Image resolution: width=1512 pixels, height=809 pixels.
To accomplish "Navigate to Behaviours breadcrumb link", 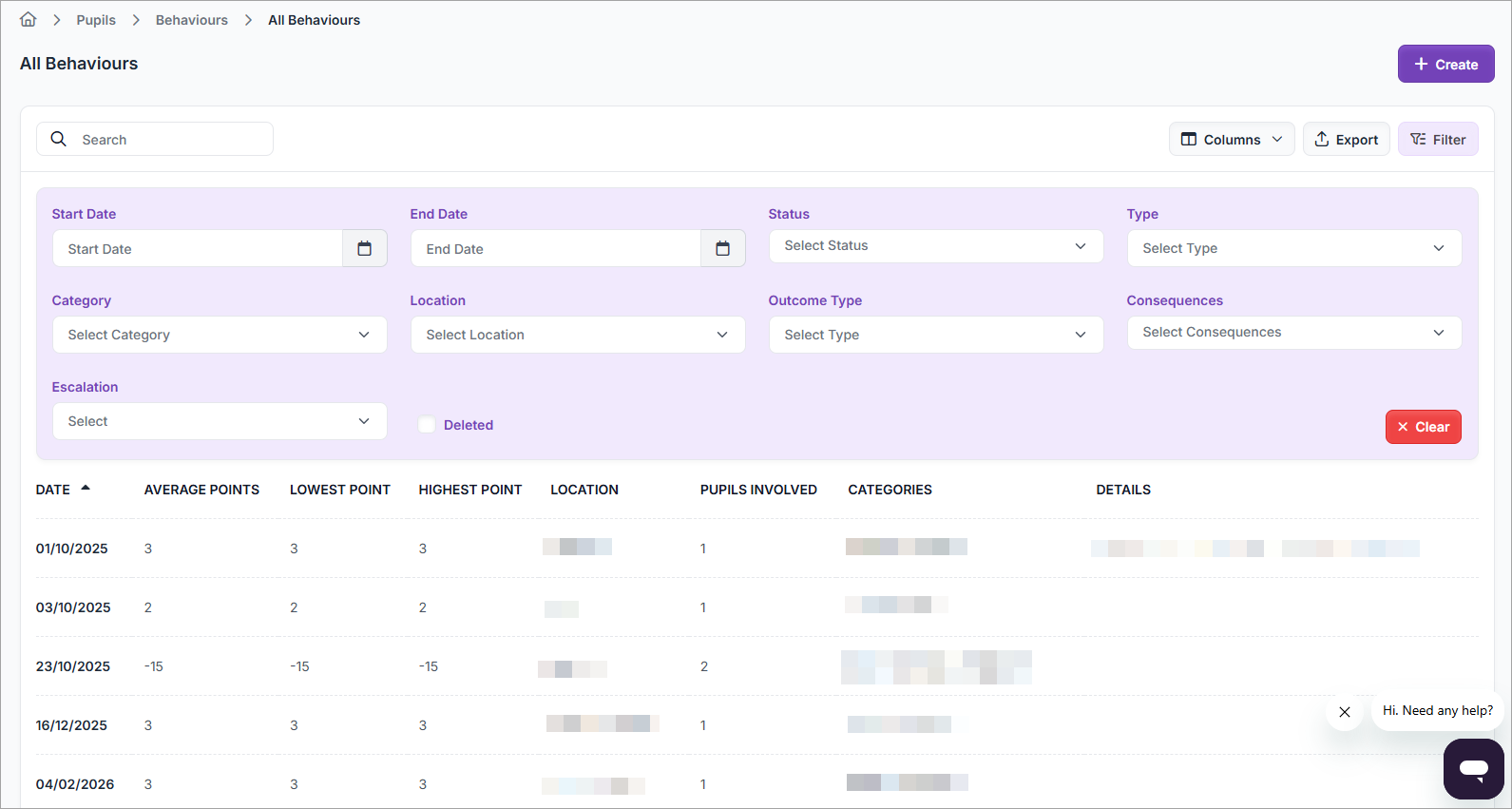I will click(x=192, y=20).
